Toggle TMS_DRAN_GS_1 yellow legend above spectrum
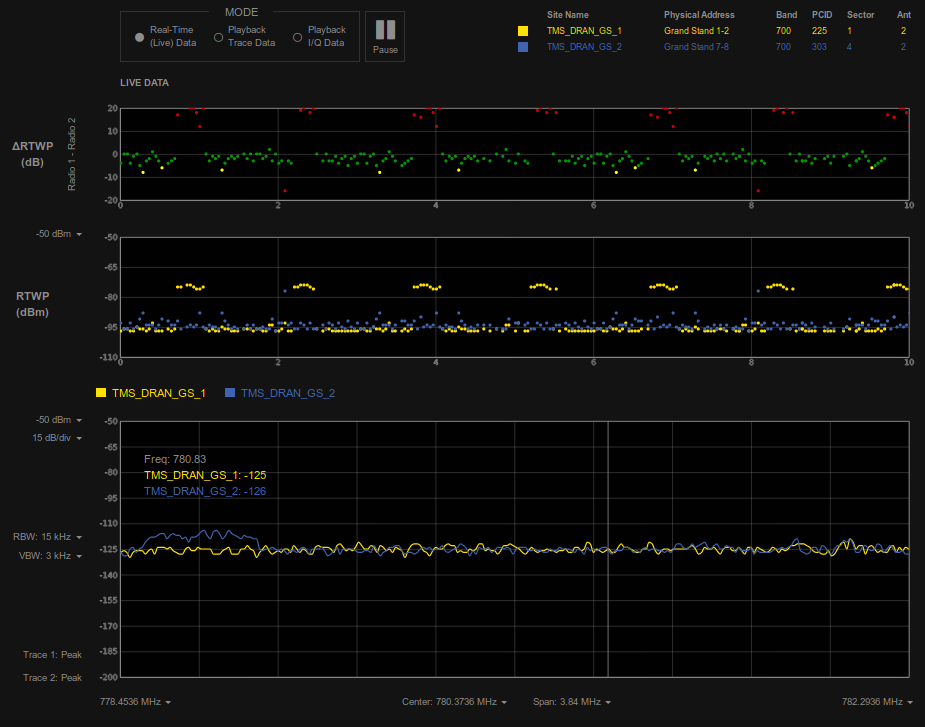The height and width of the screenshot is (727, 925). tap(151, 393)
